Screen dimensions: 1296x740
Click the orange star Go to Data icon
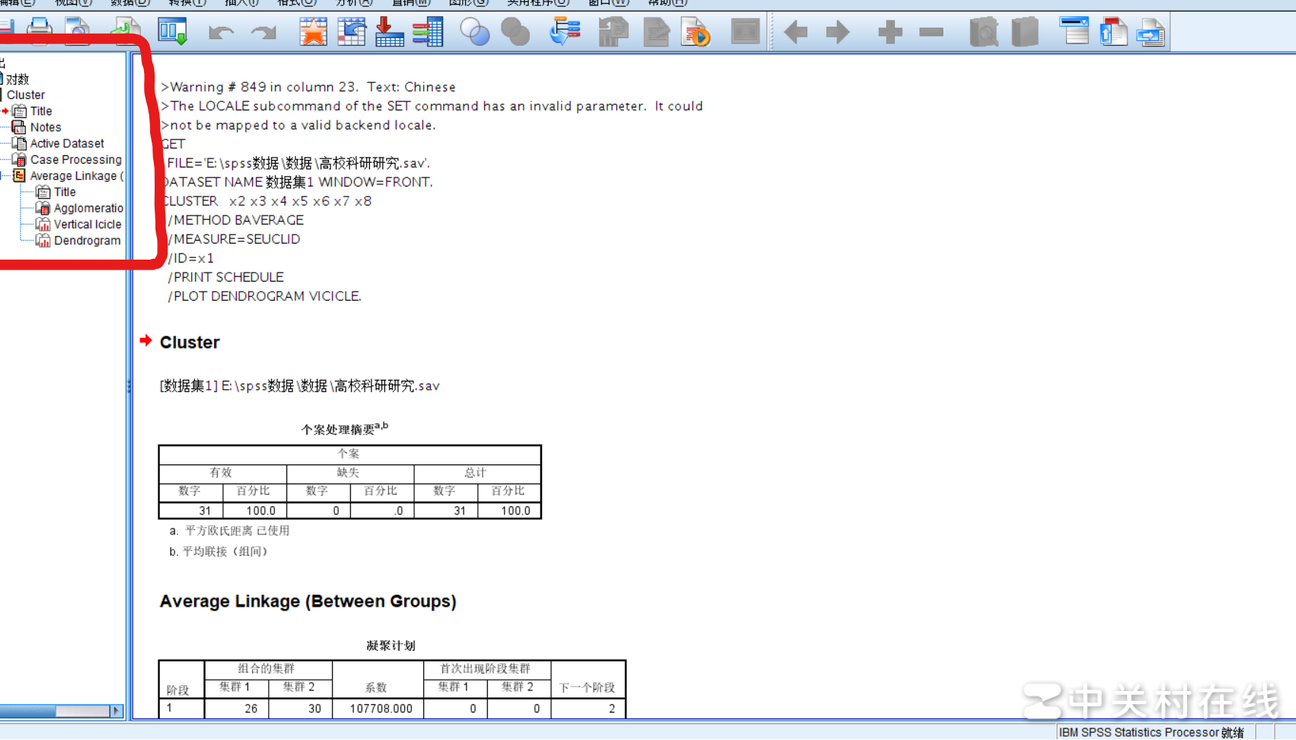(x=313, y=33)
